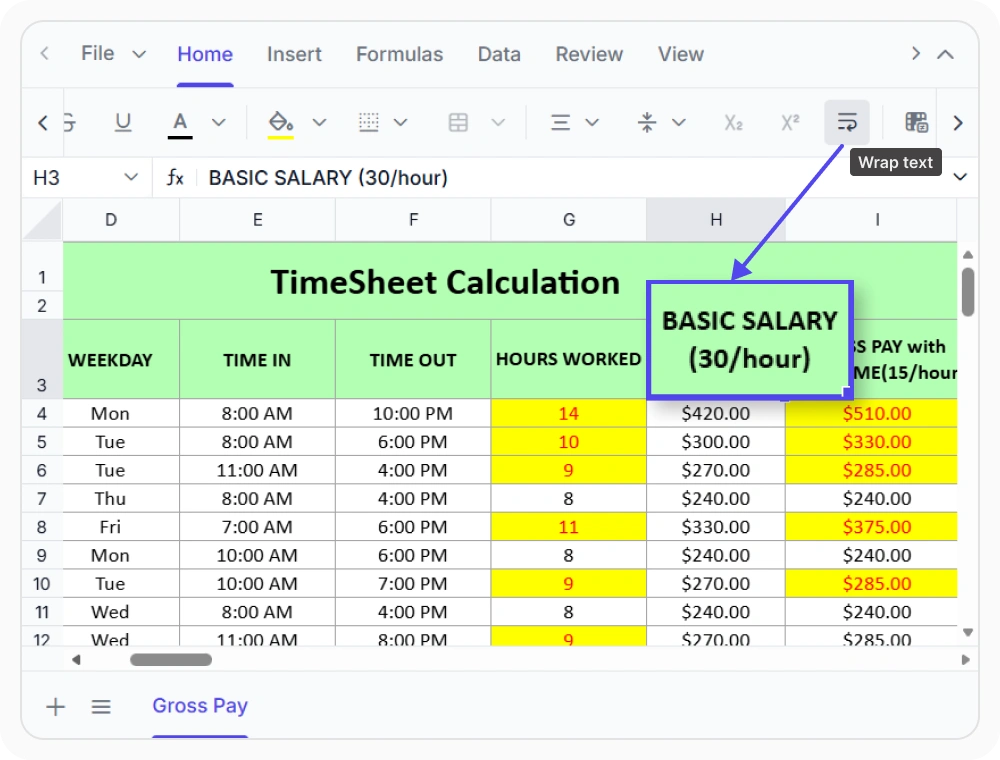
Task: Select column F header
Action: coord(413,220)
